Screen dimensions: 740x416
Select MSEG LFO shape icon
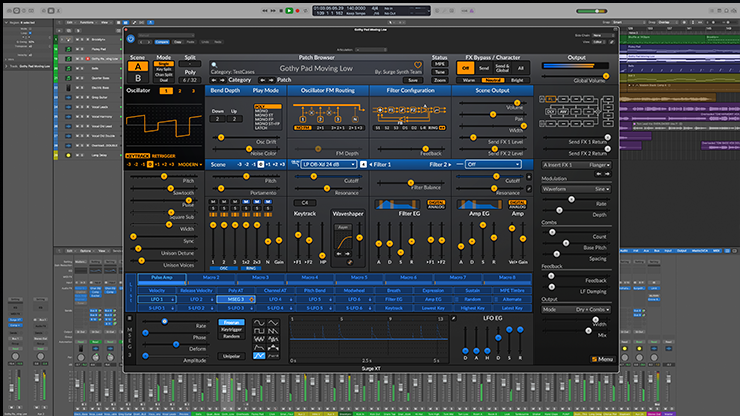click(259, 356)
